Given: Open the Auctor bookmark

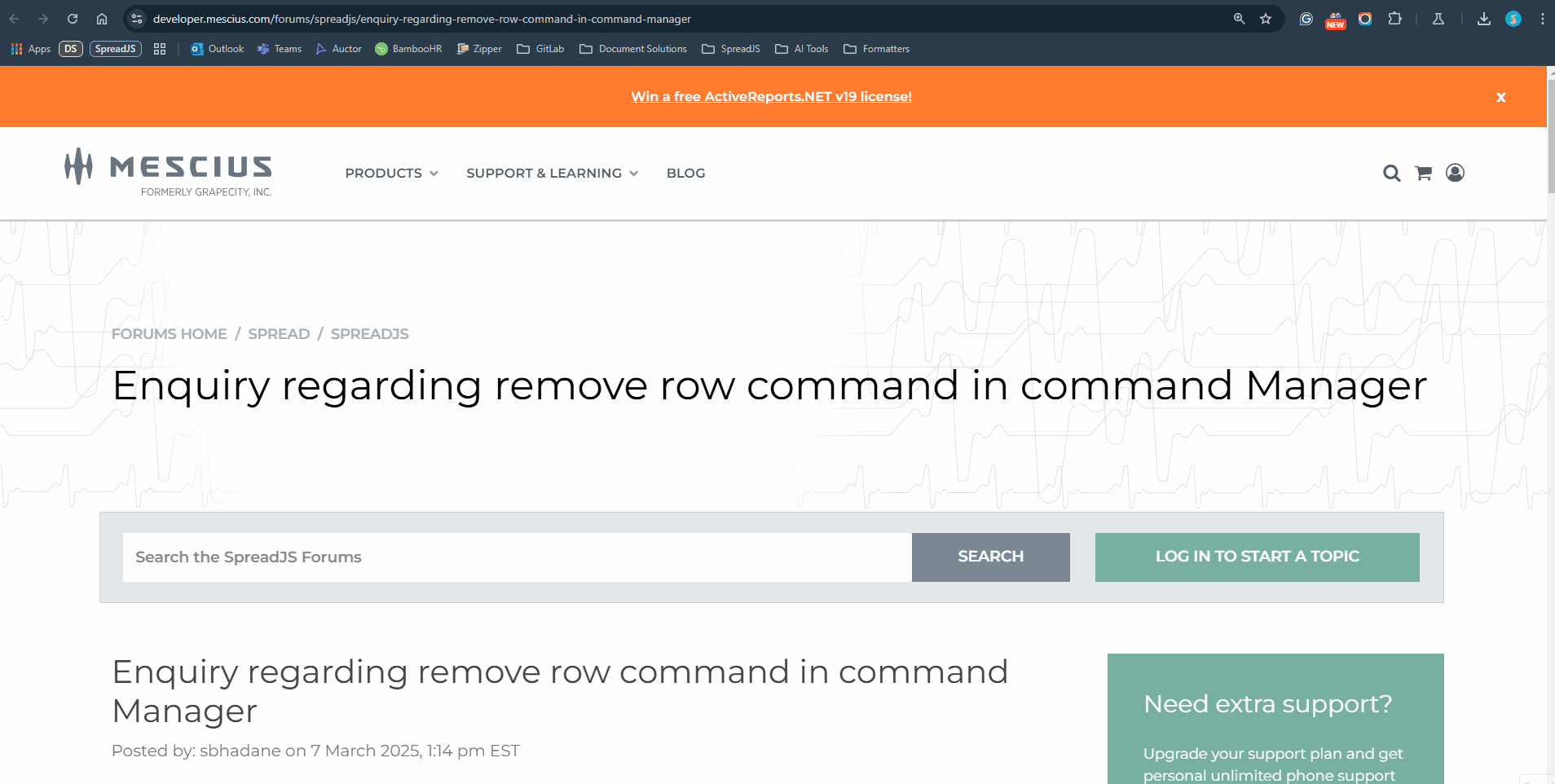Looking at the screenshot, I should [338, 49].
